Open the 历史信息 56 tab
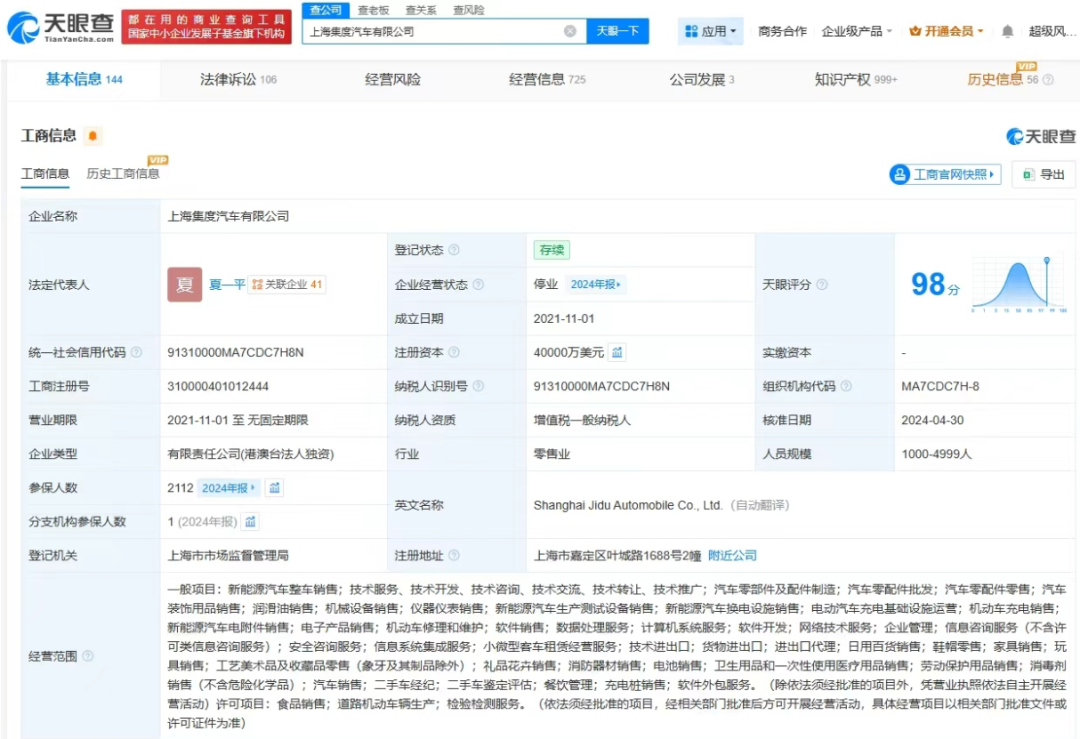The image size is (1080, 739). [x=1003, y=80]
